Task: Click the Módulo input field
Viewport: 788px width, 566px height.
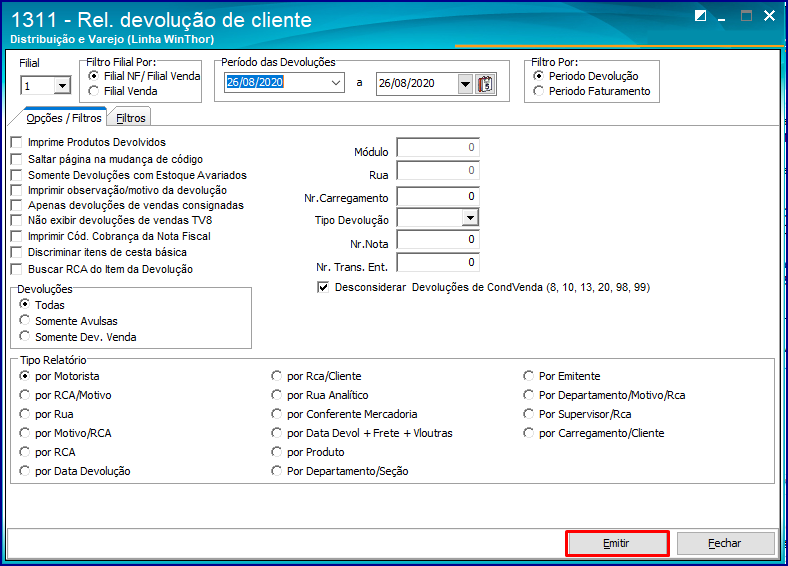Action: tap(438, 148)
